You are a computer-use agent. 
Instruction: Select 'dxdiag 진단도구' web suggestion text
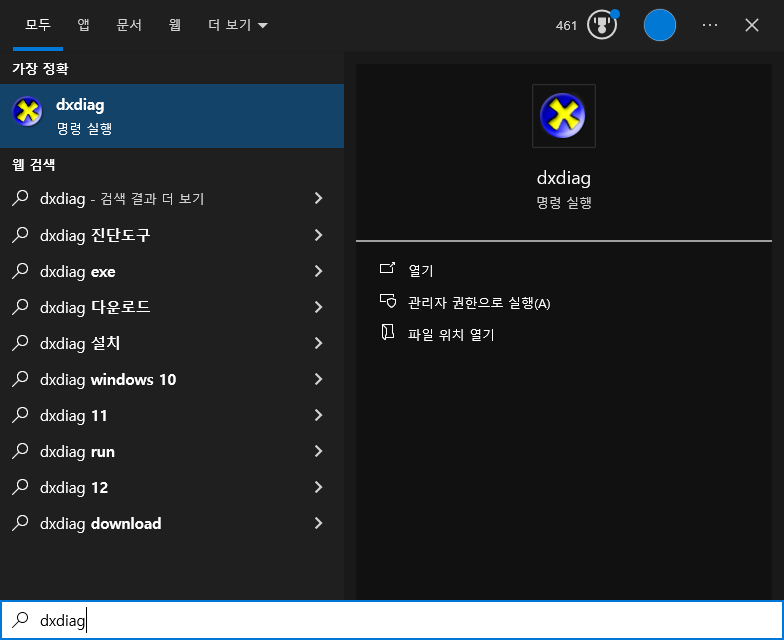coord(95,235)
